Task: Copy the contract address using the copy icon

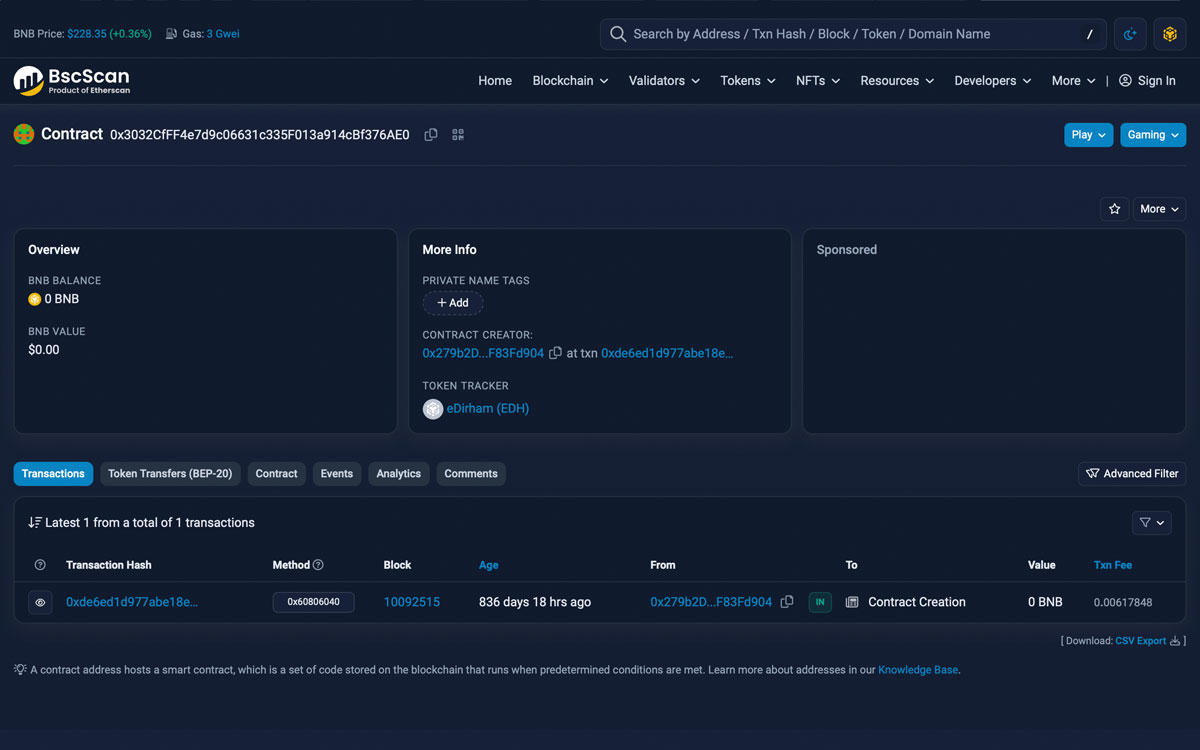Action: (430, 134)
